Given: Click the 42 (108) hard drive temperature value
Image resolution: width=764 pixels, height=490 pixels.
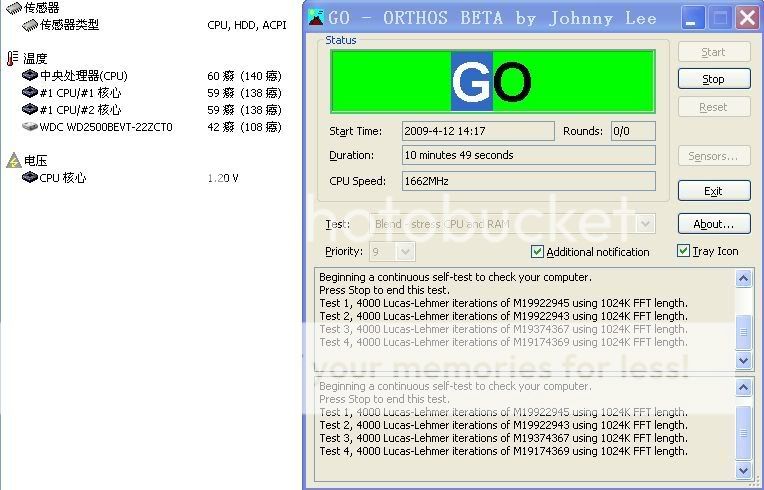Looking at the screenshot, I should pyautogui.click(x=245, y=127).
